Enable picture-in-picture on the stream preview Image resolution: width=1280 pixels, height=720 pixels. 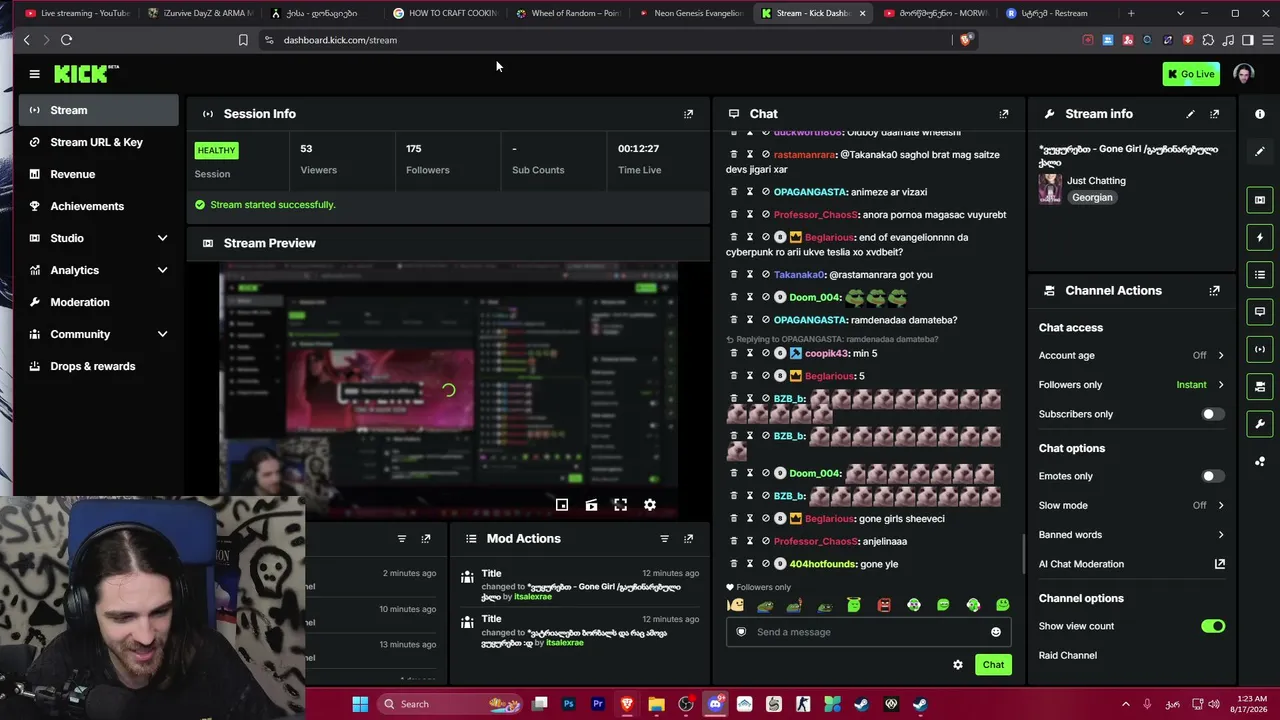pos(562,505)
